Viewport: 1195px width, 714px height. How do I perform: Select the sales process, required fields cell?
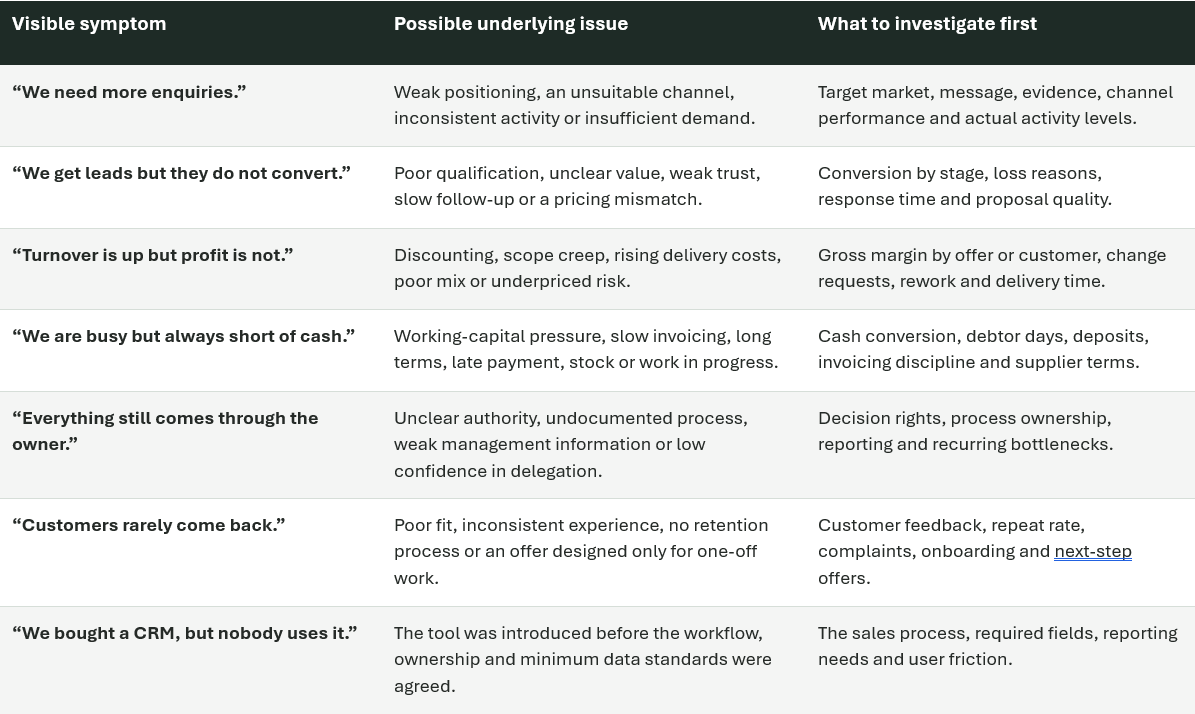coord(998,646)
